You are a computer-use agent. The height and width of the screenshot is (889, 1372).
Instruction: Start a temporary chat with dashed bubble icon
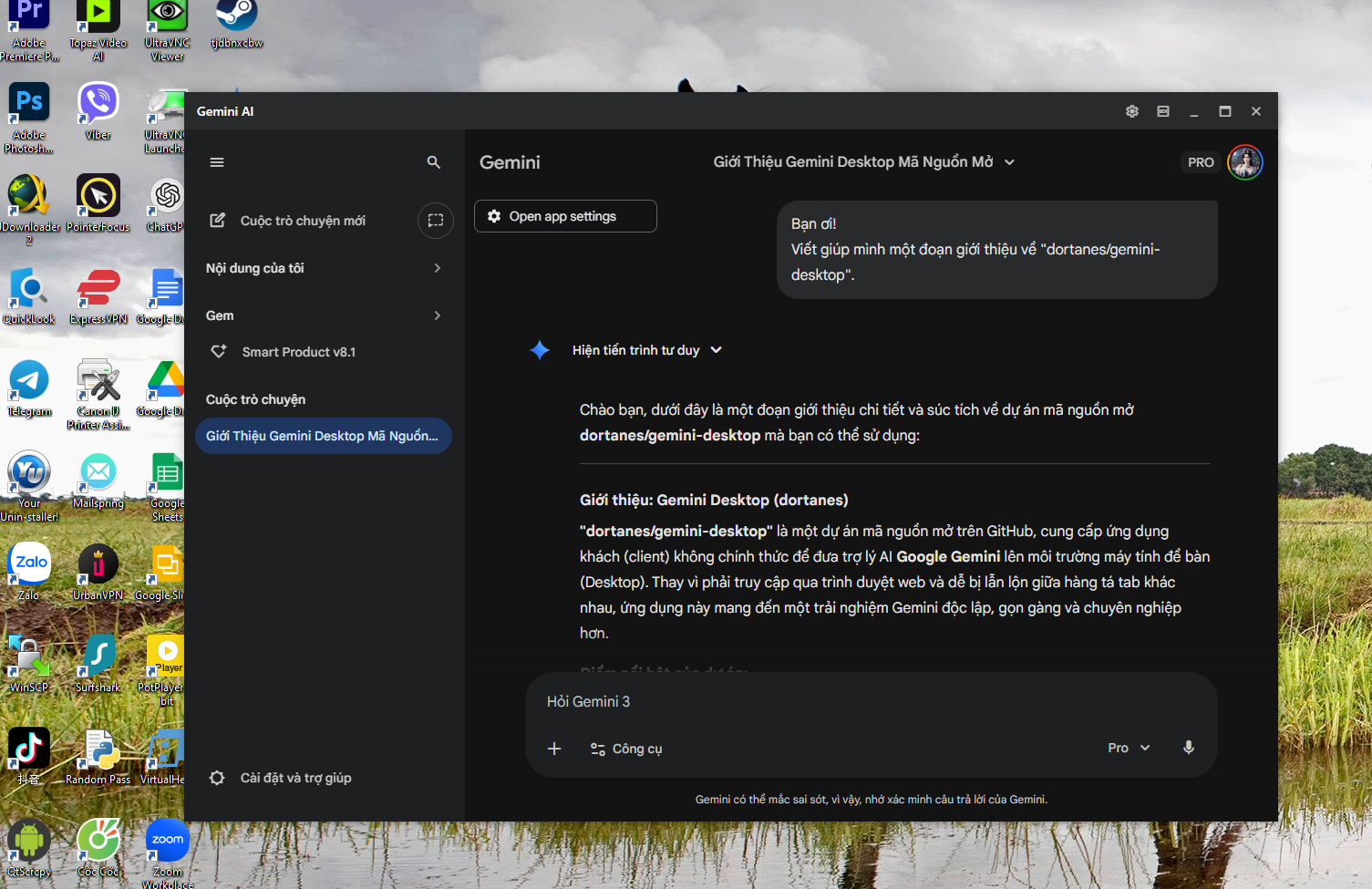pyautogui.click(x=436, y=221)
